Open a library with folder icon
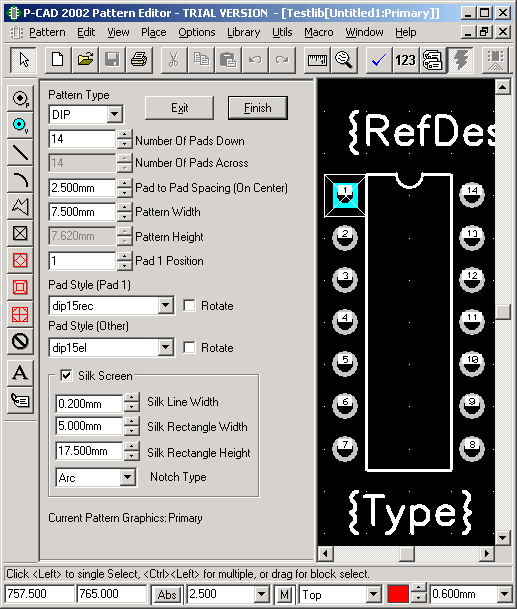This screenshot has width=517, height=609. coord(85,60)
